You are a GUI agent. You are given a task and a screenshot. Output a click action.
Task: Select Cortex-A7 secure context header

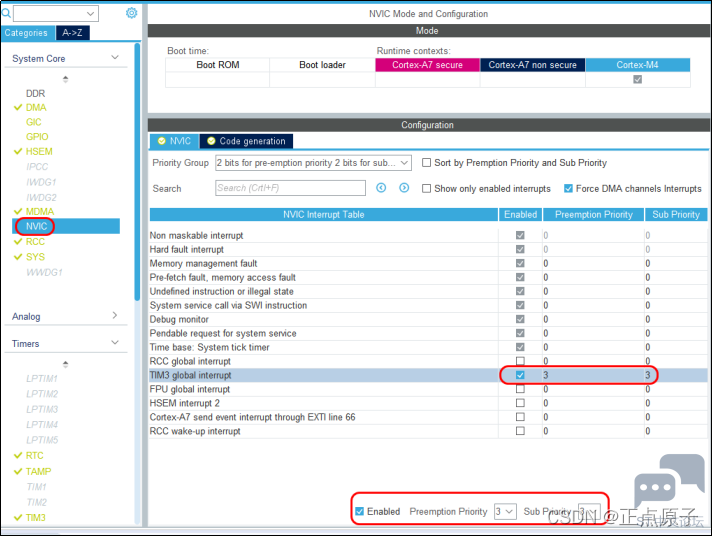coord(427,65)
